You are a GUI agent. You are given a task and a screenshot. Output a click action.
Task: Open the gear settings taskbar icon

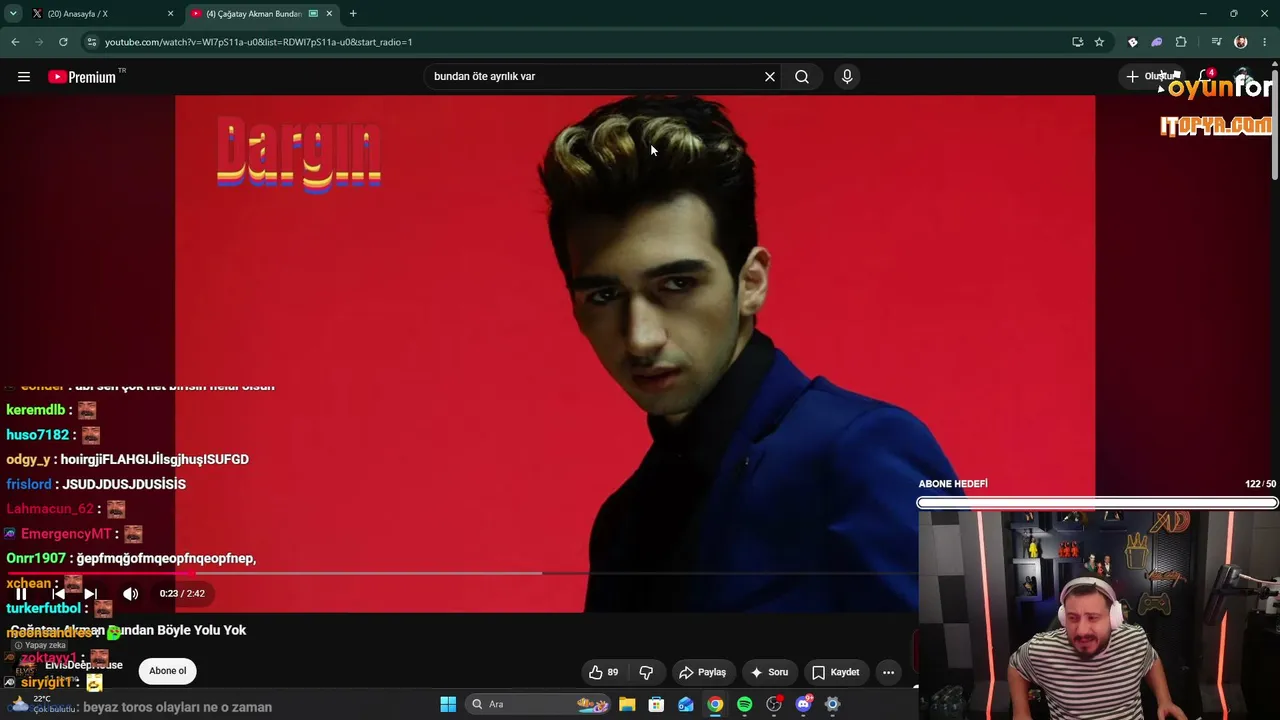(x=832, y=704)
